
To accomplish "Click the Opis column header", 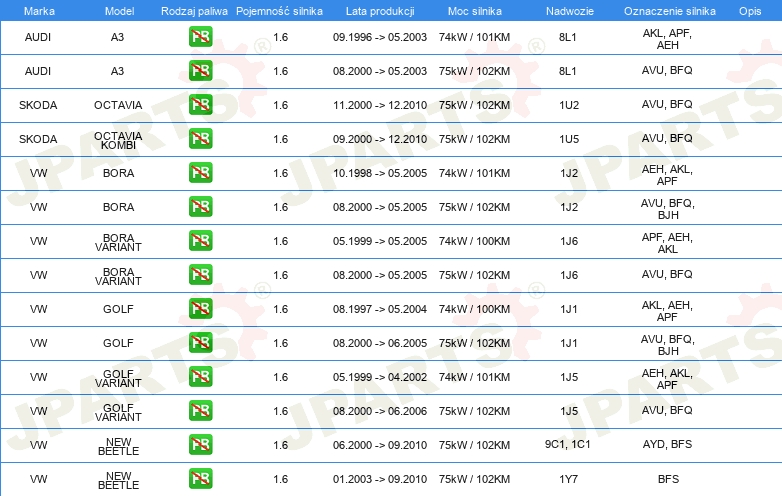I will click(750, 11).
